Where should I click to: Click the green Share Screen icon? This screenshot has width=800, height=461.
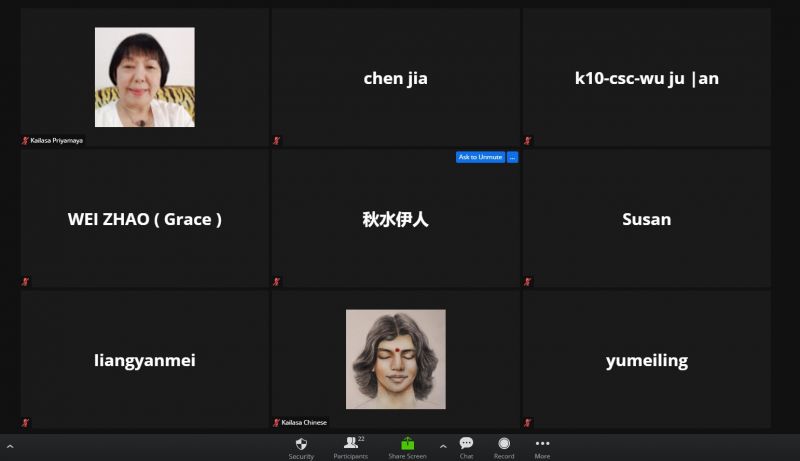click(407, 443)
